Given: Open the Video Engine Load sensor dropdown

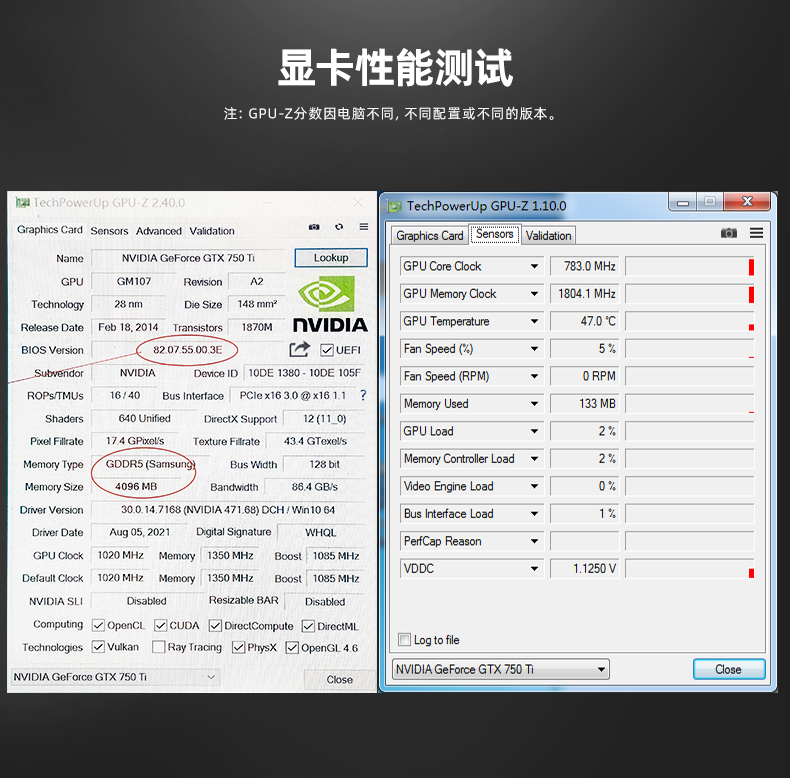Looking at the screenshot, I should 534,486.
